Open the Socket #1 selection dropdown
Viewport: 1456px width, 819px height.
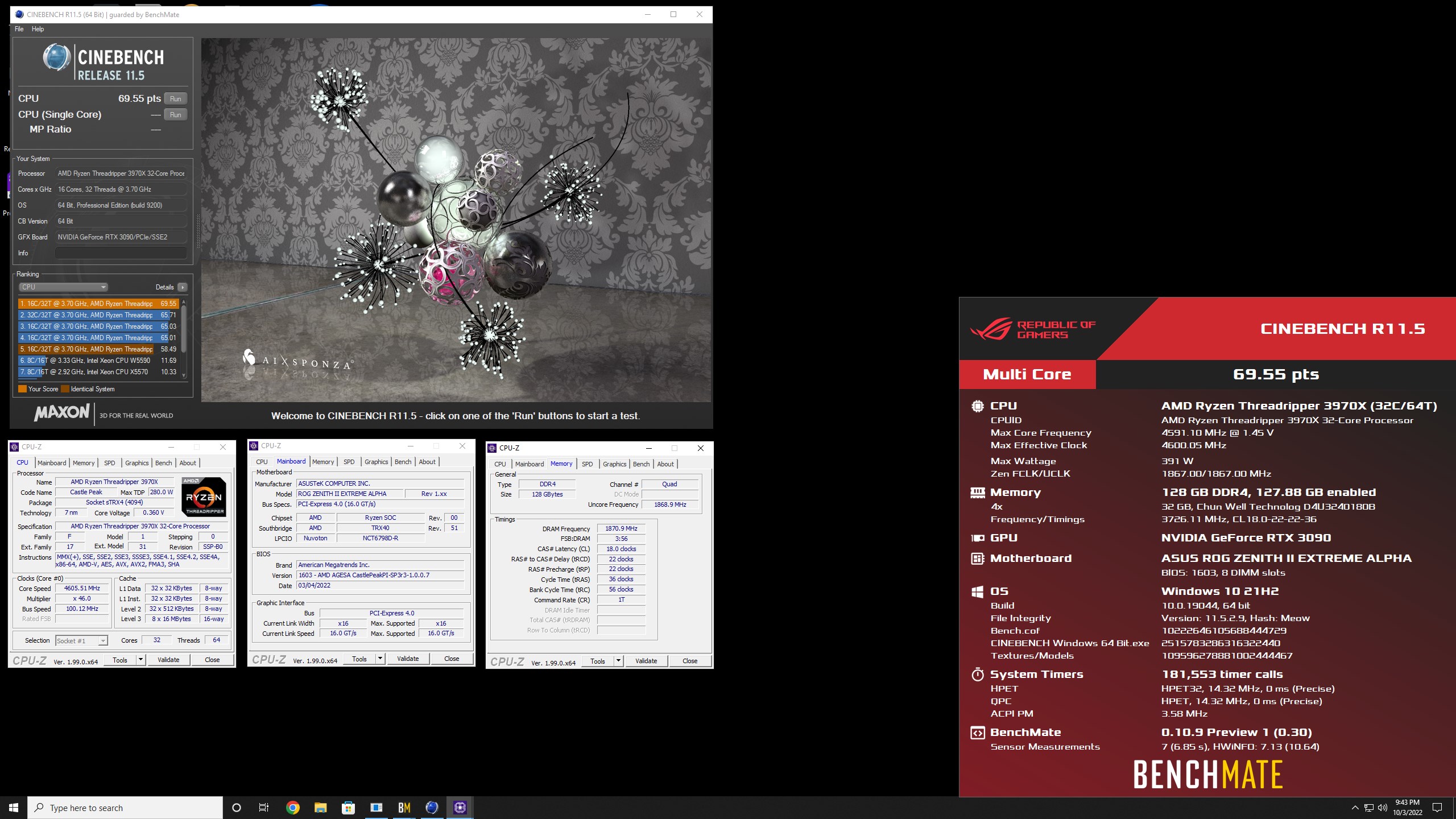tap(81, 641)
